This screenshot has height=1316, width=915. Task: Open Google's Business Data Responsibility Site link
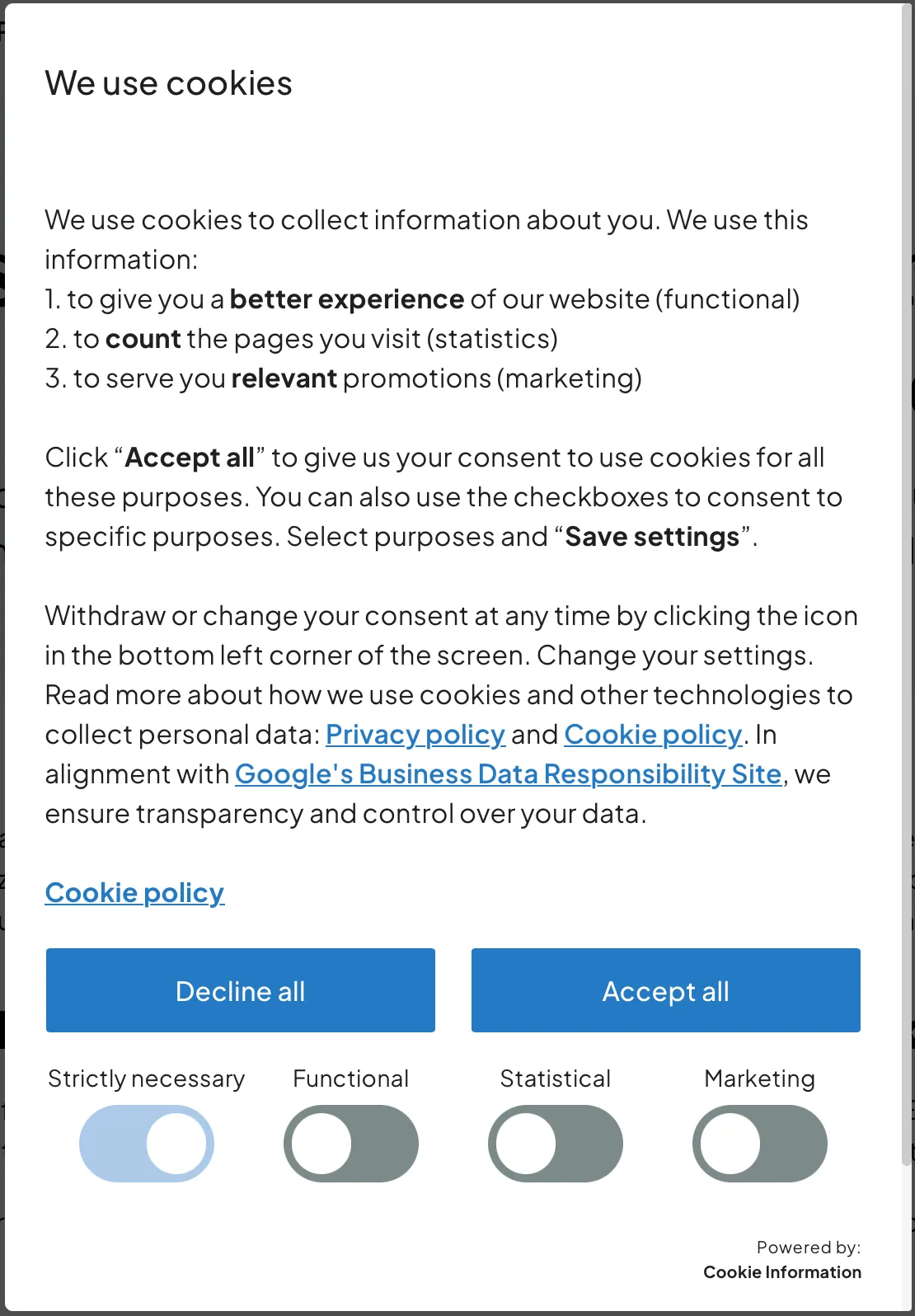point(509,773)
